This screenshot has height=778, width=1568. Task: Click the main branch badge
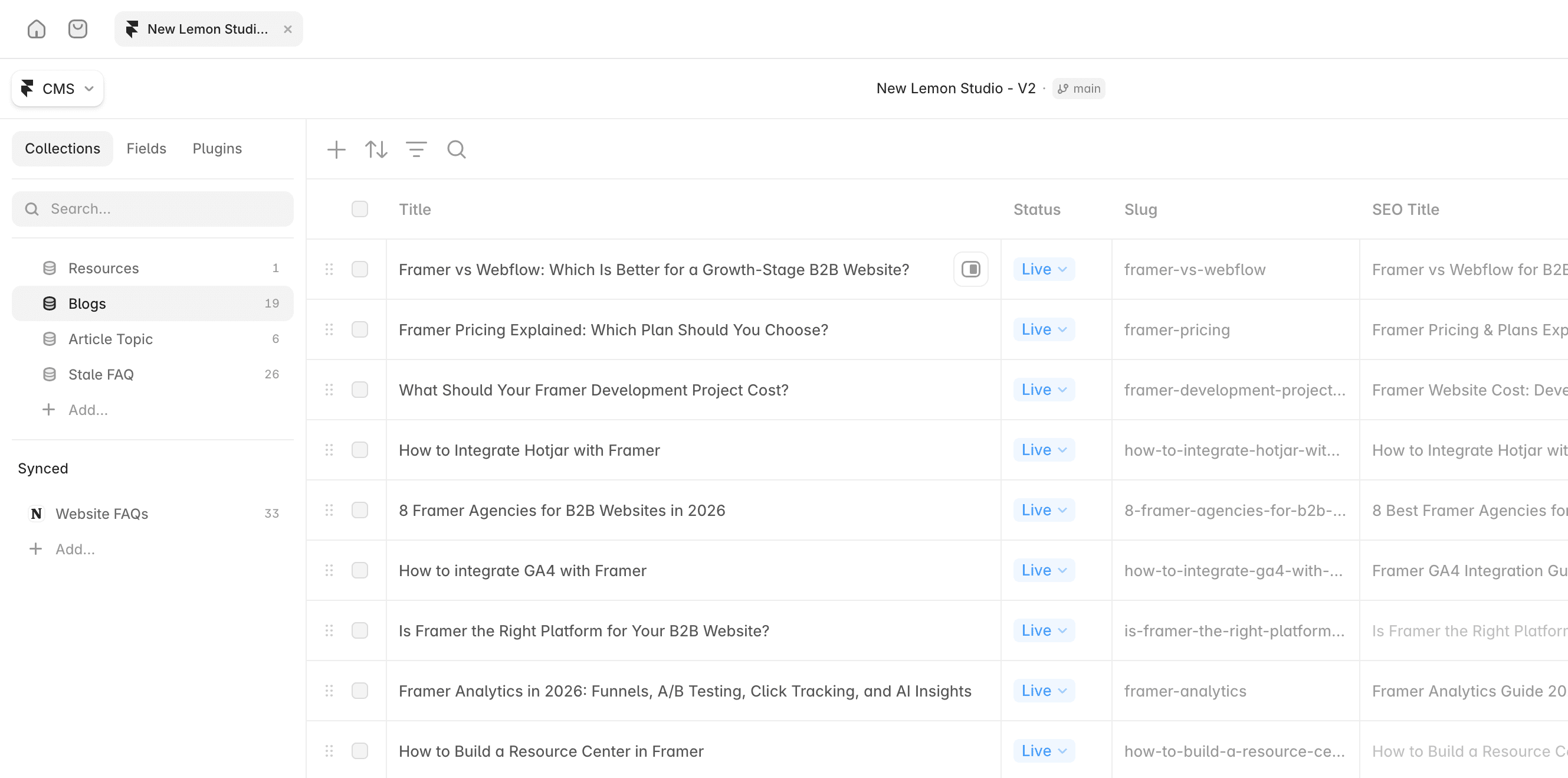(x=1078, y=89)
